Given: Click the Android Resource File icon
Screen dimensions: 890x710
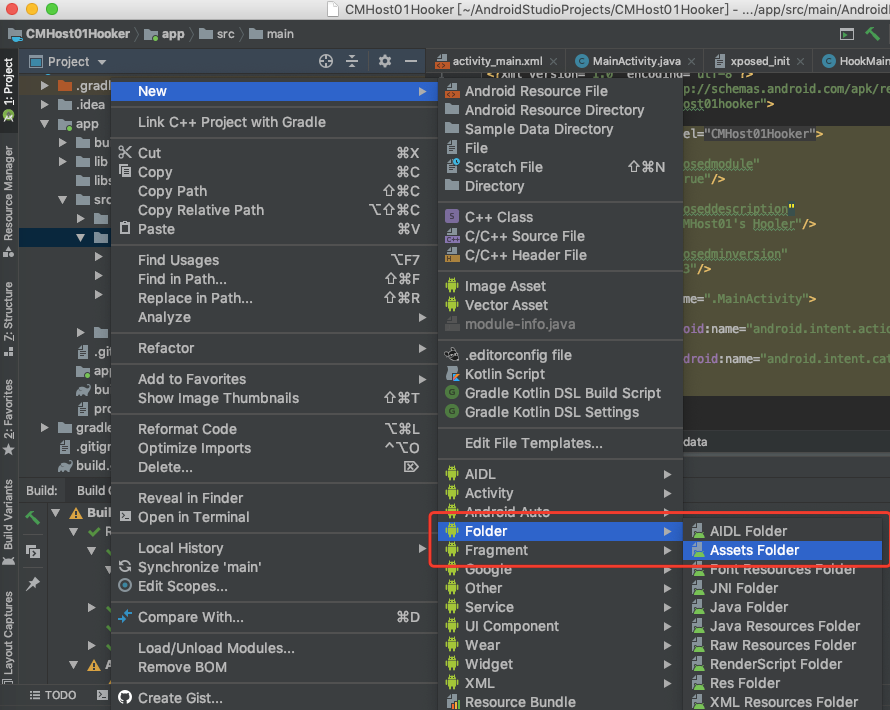Looking at the screenshot, I should click(452, 91).
